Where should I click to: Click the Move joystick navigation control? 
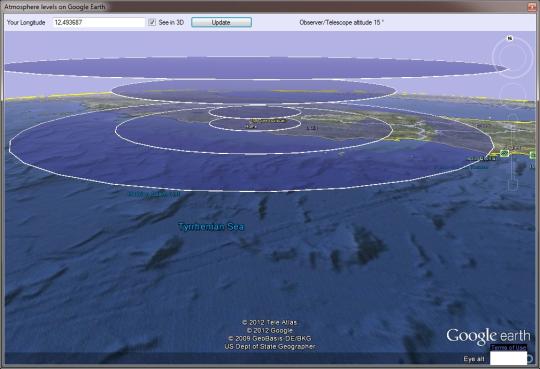(513, 95)
